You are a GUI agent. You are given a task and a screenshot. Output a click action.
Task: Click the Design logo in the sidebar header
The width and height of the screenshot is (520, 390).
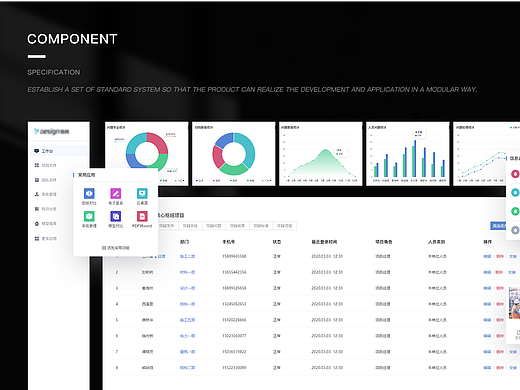point(52,132)
